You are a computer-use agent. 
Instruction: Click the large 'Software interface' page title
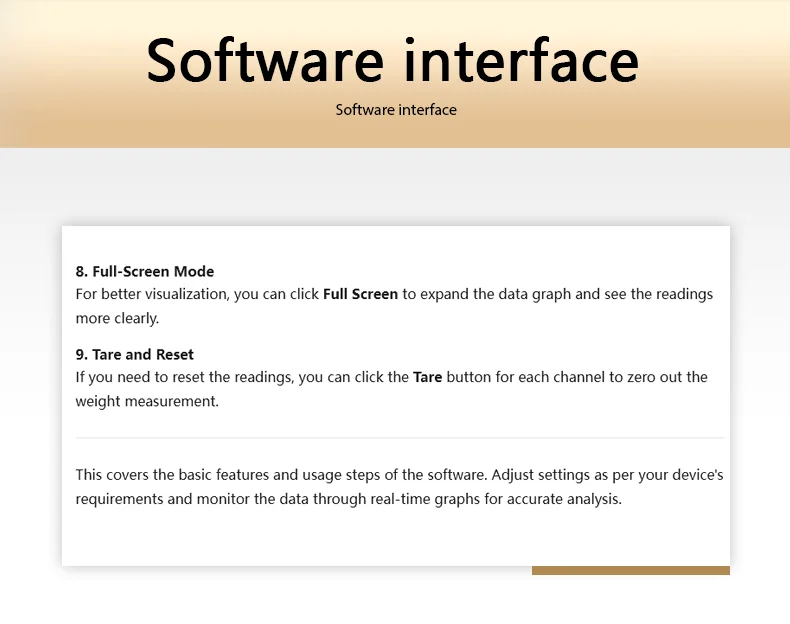click(392, 60)
